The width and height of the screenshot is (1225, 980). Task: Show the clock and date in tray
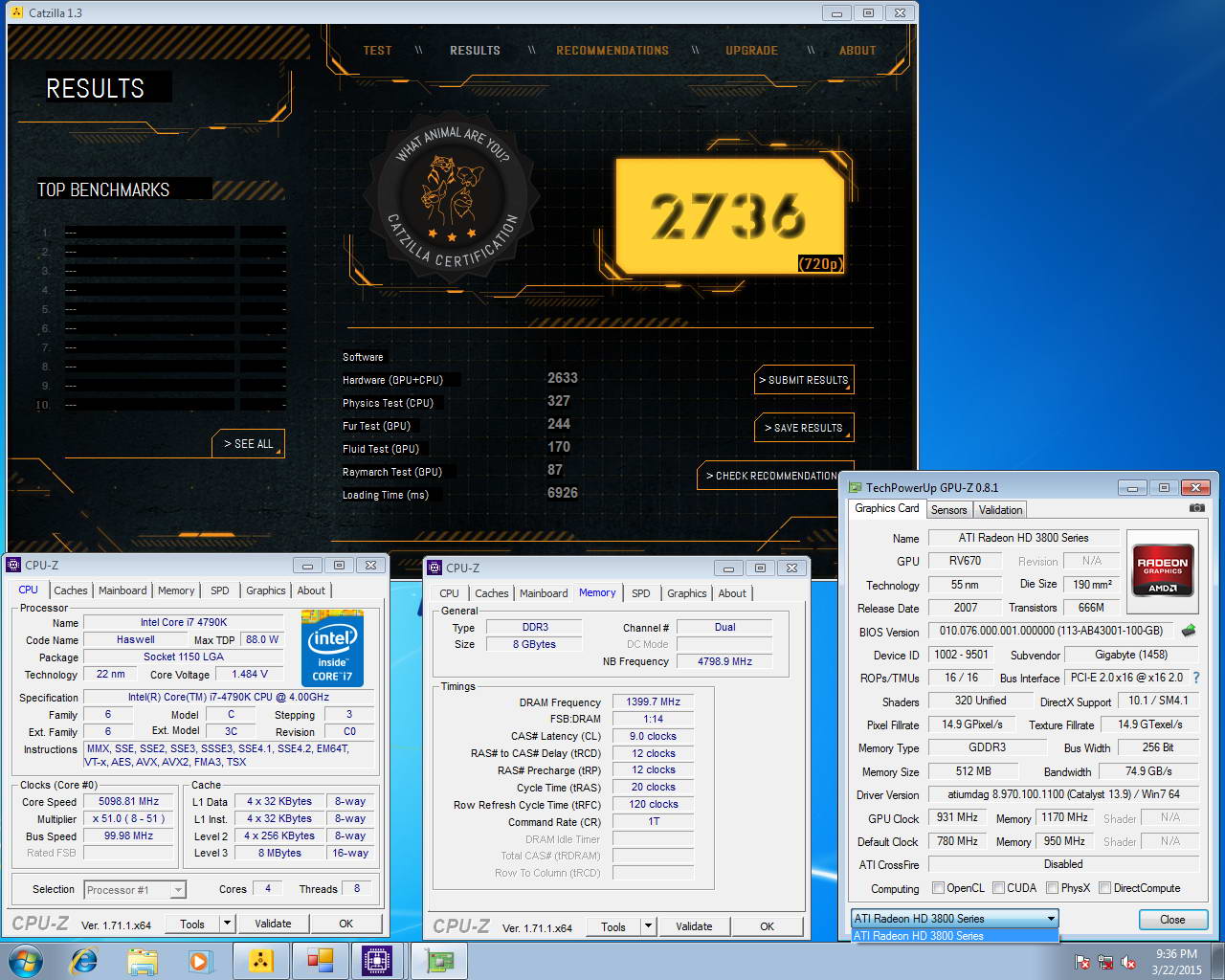click(x=1176, y=962)
